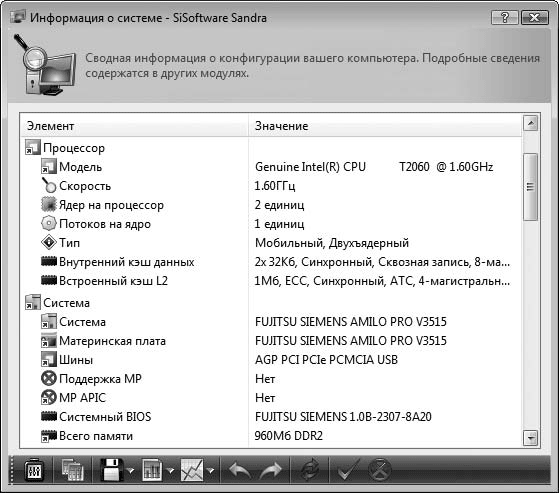Open the dropdown arrow next to save icon
559x493 pixels.
pos(131,471)
